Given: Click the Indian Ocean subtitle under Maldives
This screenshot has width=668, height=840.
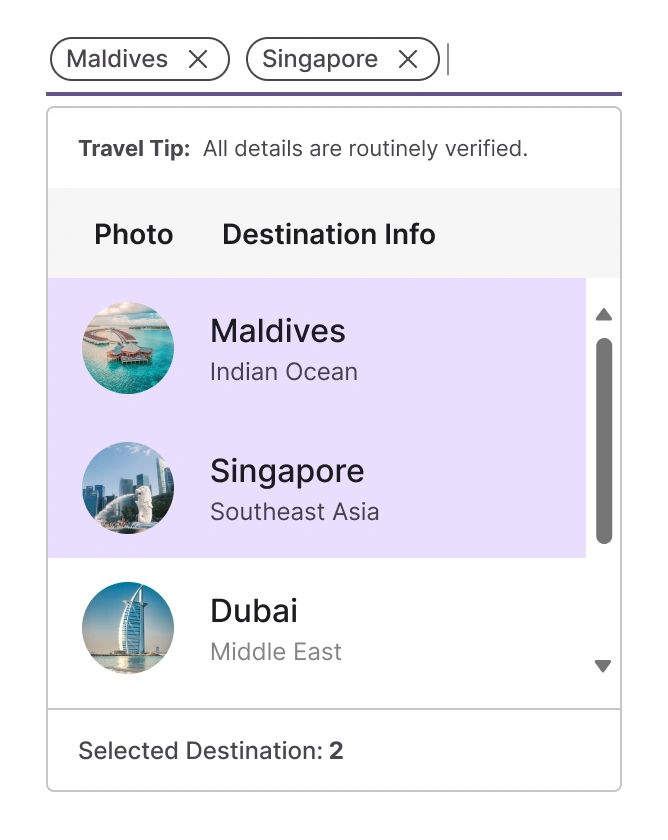Looking at the screenshot, I should [x=283, y=371].
